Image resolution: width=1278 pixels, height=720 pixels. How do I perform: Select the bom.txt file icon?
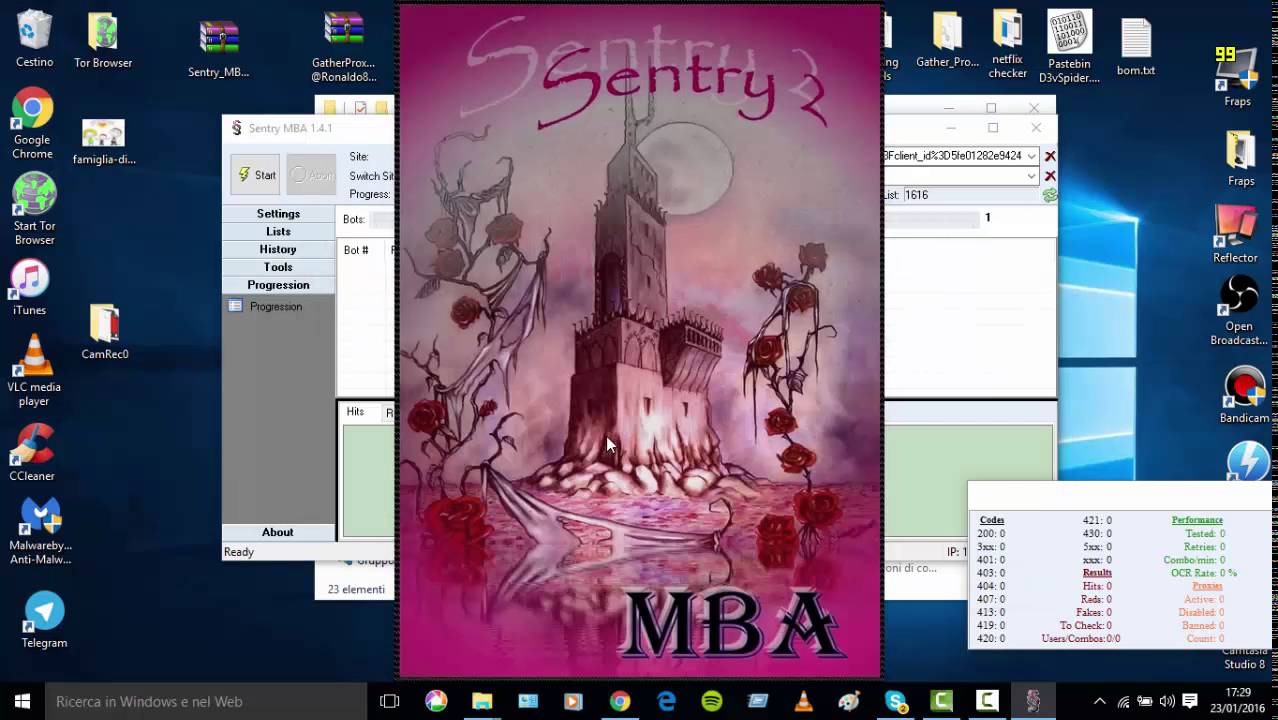pos(1136,46)
